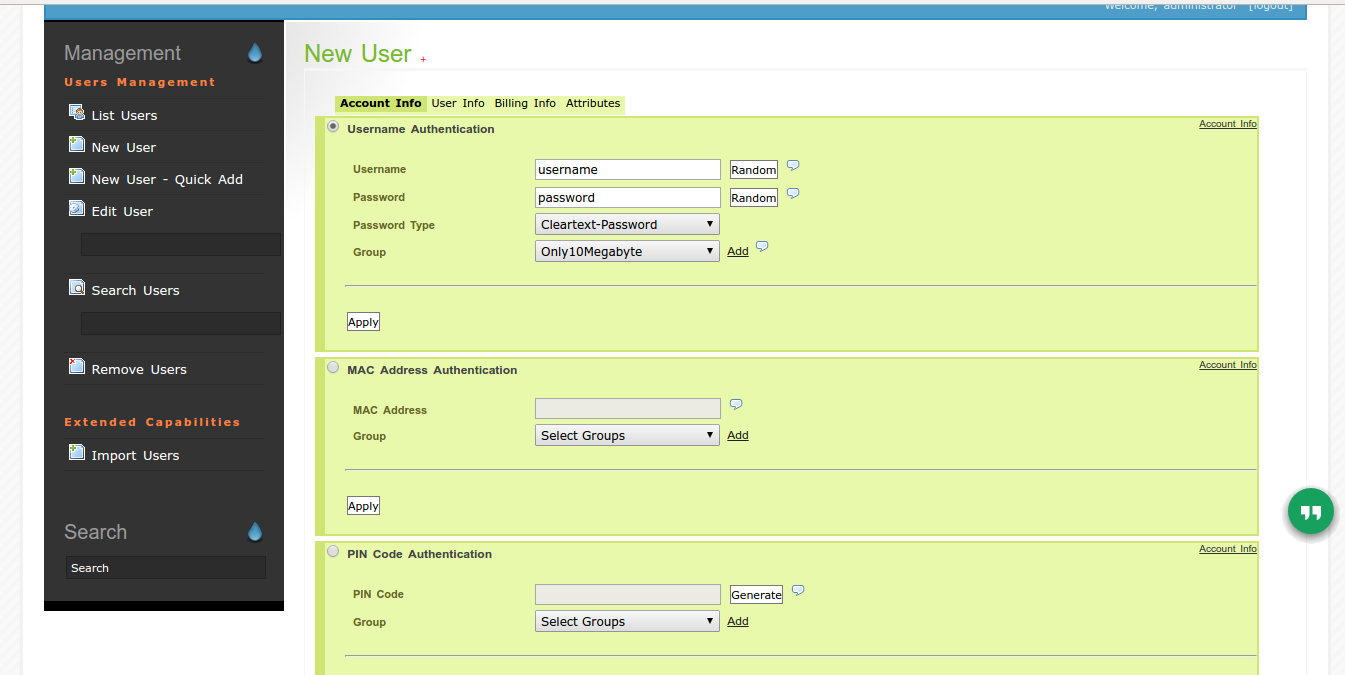Open the Billing Info tab
The image size is (1345, 675).
coord(525,104)
